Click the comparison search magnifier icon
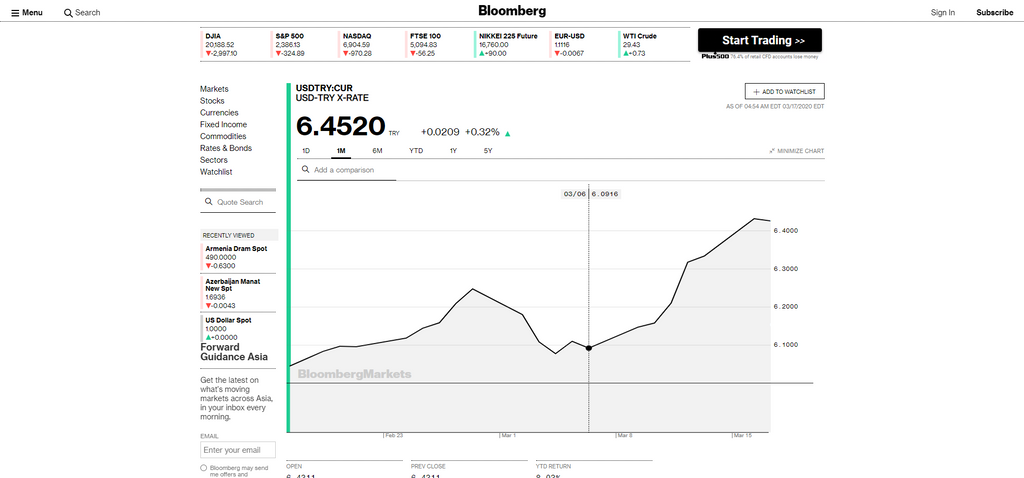Screen dimensions: 1024x478 [305, 170]
